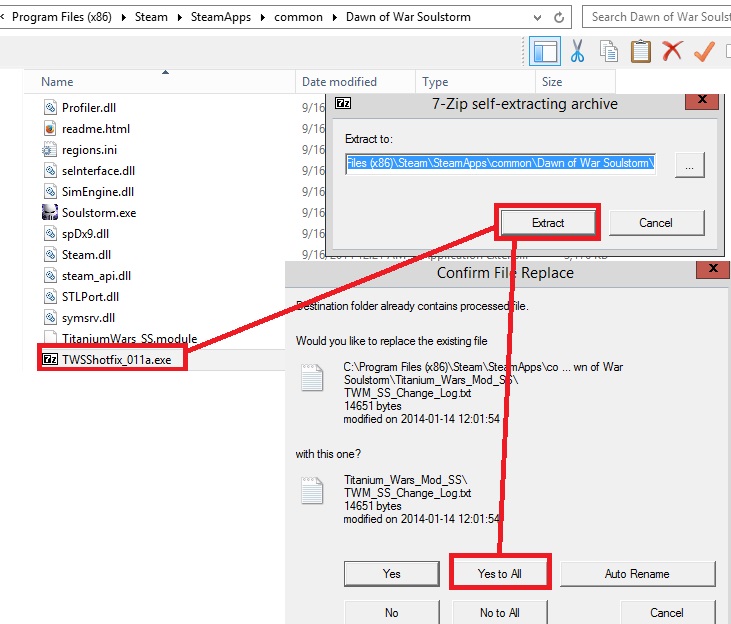Click the red X Delete icon

pos(672,51)
